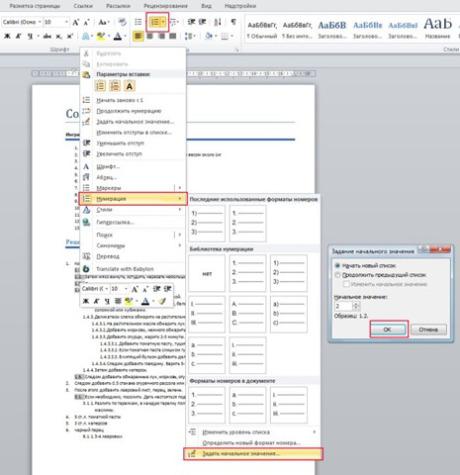This screenshot has height=475, width=460.
Task: Open the font size dropdown in the ribbon
Action: pos(66,22)
